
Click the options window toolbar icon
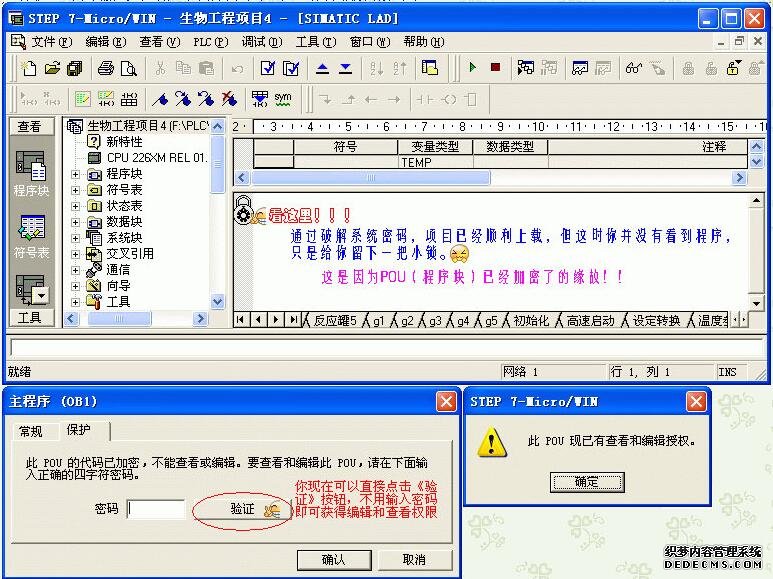tap(429, 68)
